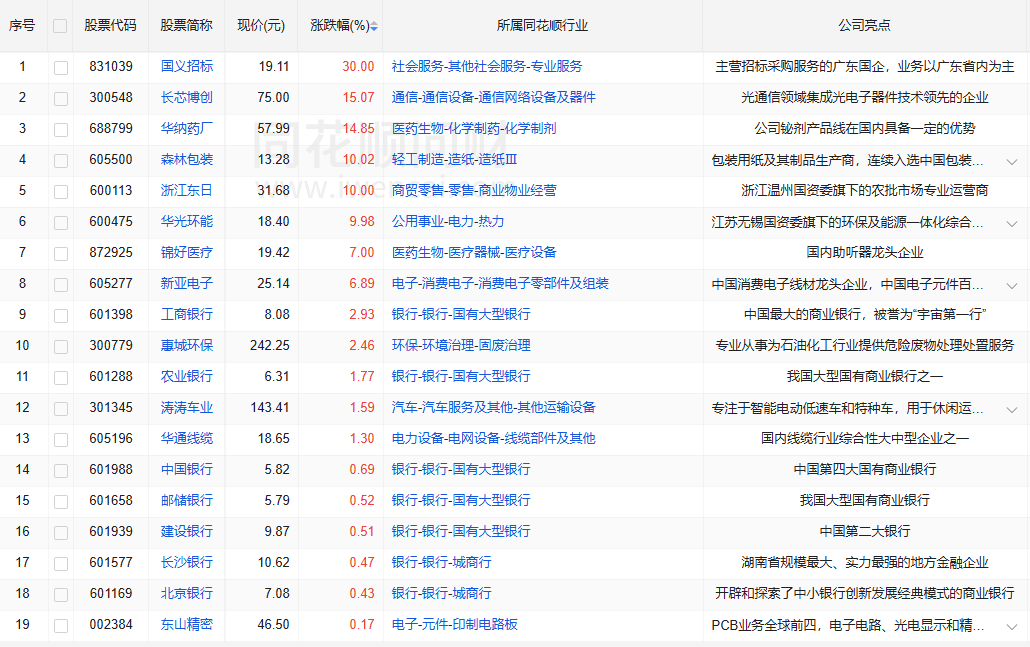Click the 公司亮点 column header
Viewport: 1030px width, 647px height.
864,26
